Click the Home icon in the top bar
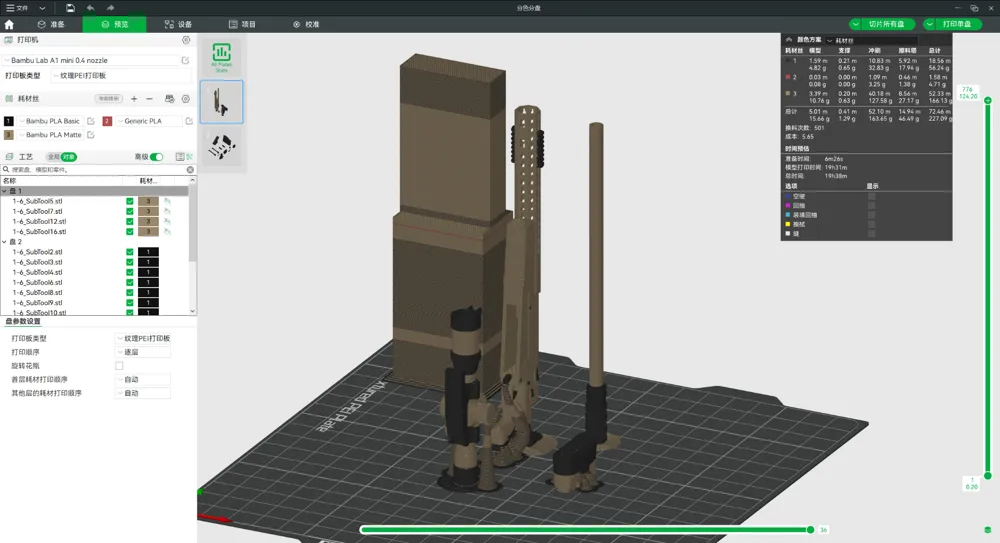Screen dimensions: 1000x543 click(9, 24)
